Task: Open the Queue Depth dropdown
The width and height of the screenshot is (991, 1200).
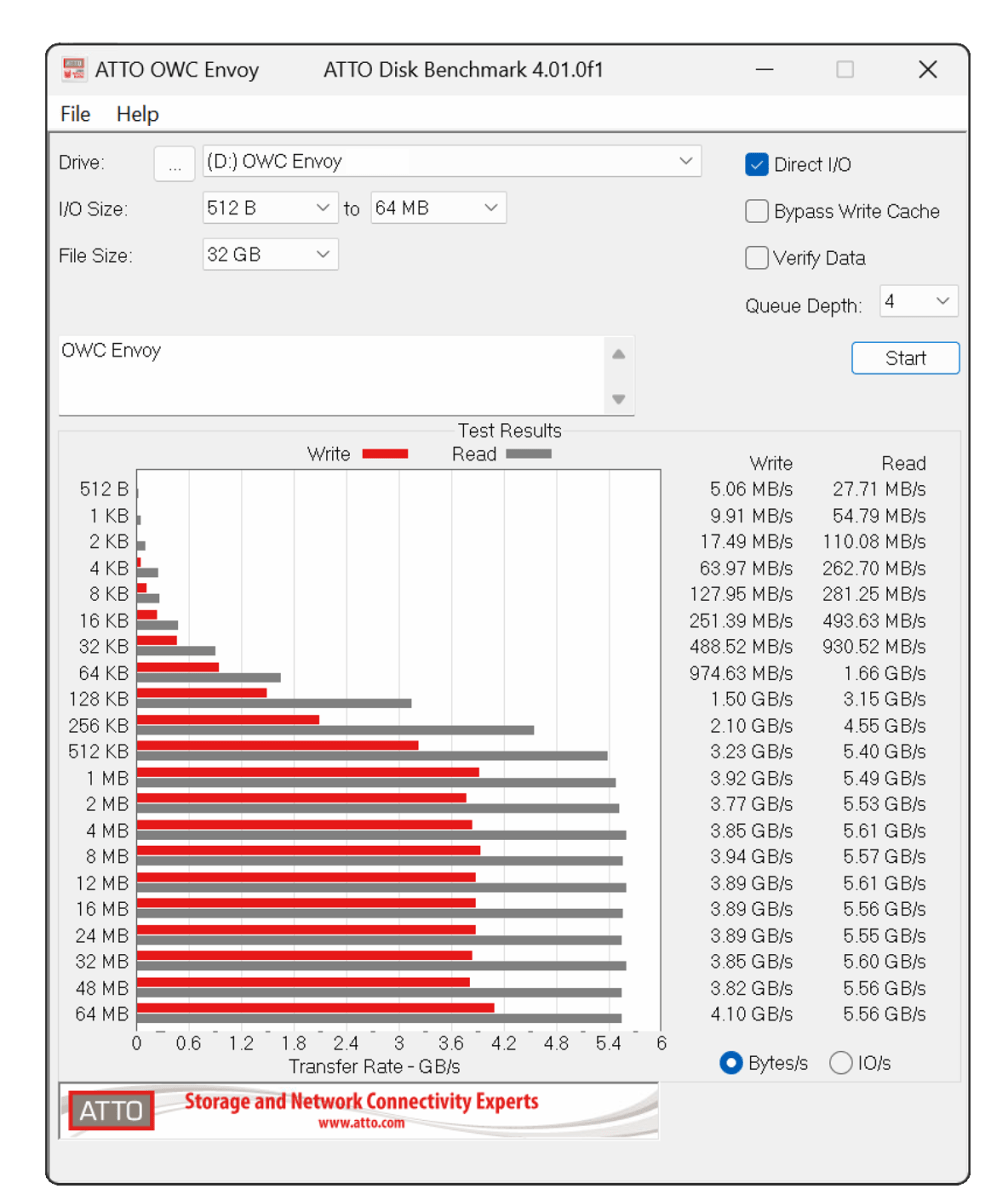Action: (942, 301)
